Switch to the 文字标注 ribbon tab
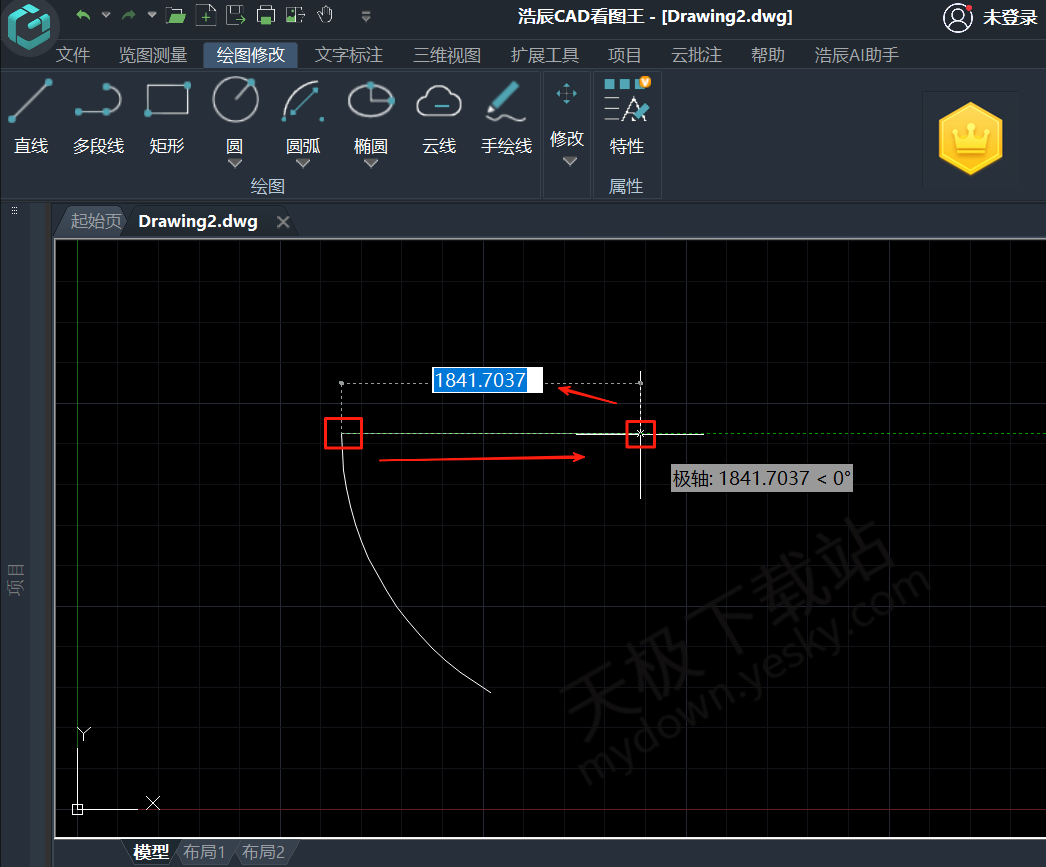This screenshot has height=867, width=1046. pyautogui.click(x=349, y=55)
